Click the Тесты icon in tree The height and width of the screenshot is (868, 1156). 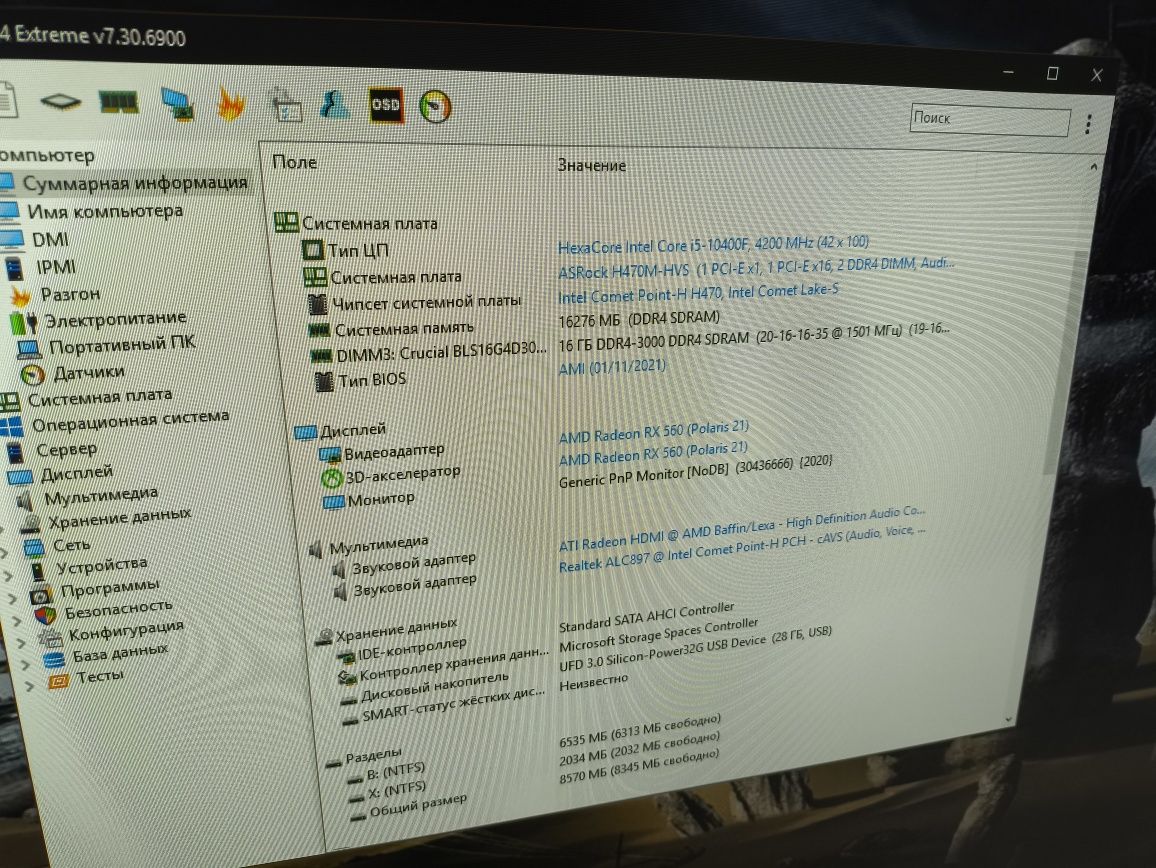click(x=58, y=681)
